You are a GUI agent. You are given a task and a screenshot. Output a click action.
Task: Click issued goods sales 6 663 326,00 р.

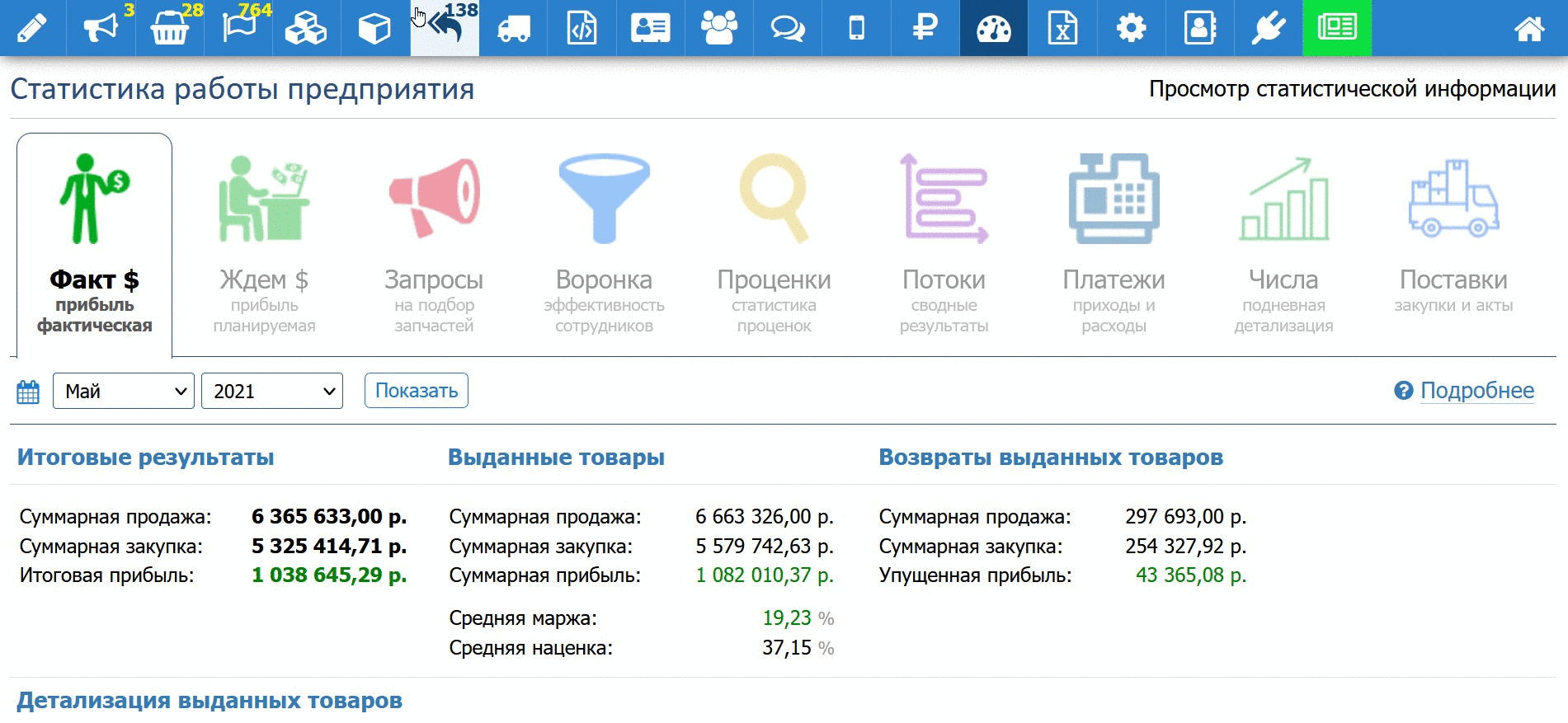(765, 517)
